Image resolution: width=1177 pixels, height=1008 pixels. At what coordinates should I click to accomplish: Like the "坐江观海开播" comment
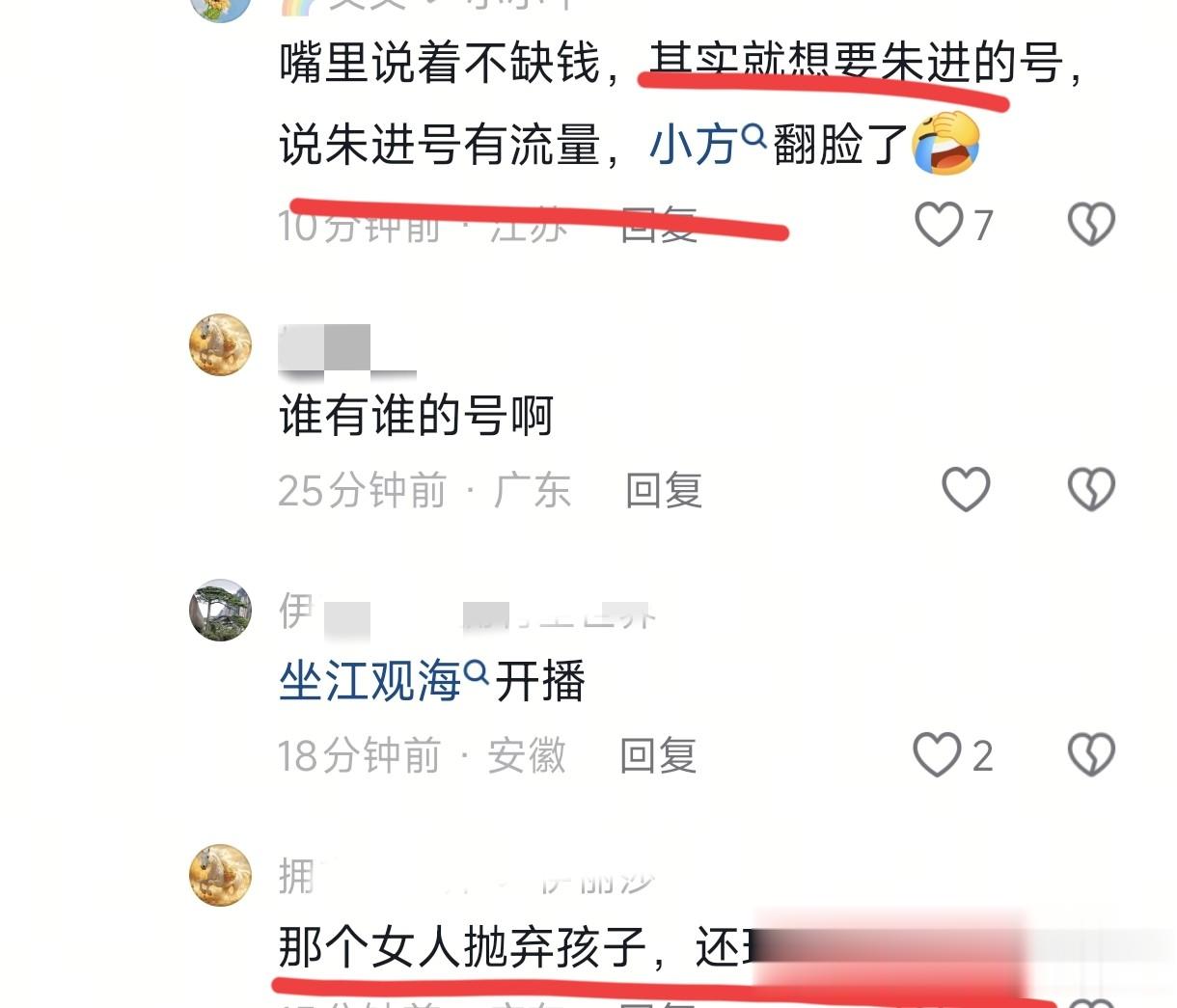coord(938,754)
